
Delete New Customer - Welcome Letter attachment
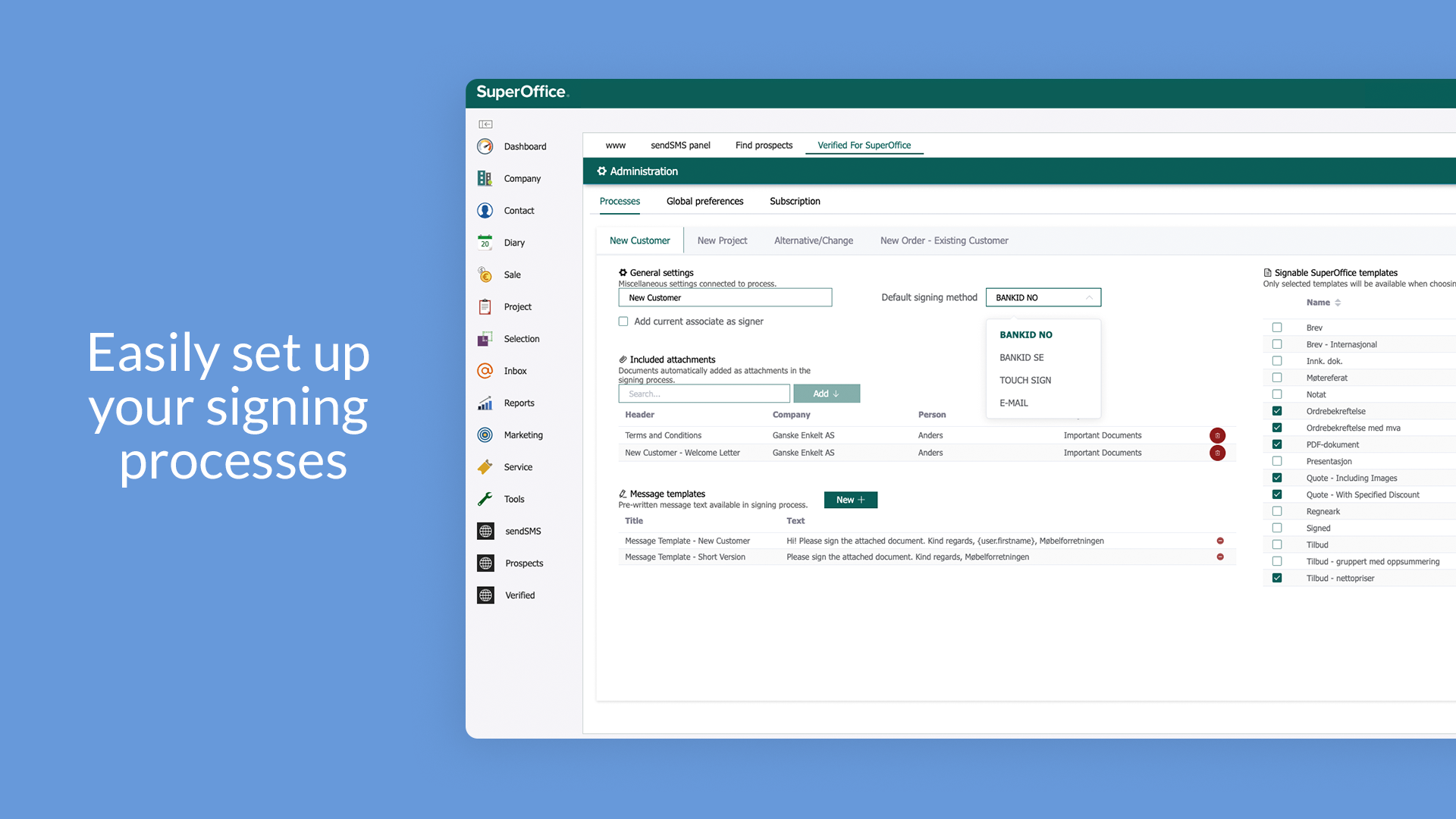click(x=1217, y=453)
